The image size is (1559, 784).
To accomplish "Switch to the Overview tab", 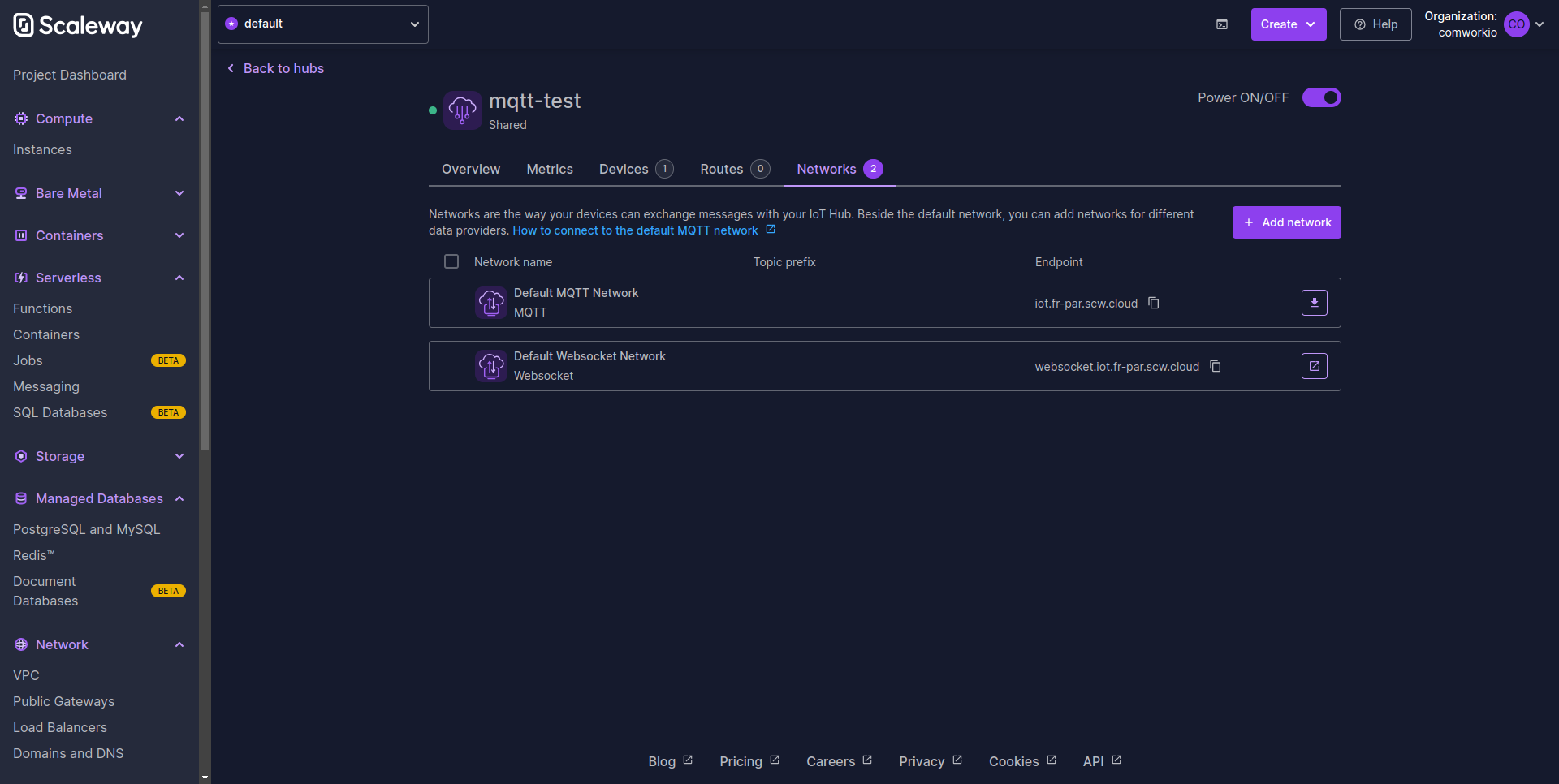I will click(471, 169).
